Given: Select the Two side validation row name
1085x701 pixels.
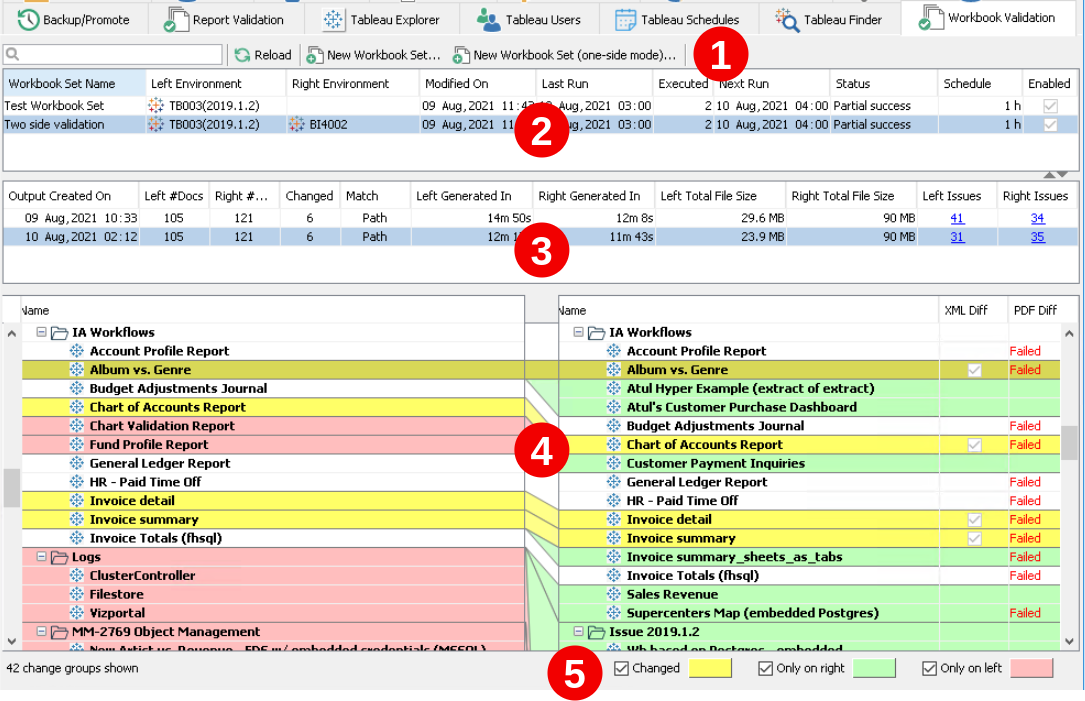Looking at the screenshot, I should (x=54, y=125).
